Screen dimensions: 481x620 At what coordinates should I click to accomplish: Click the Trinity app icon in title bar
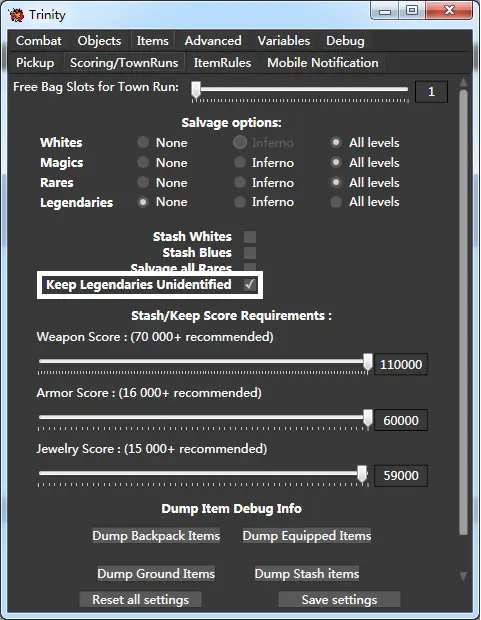click(16, 15)
